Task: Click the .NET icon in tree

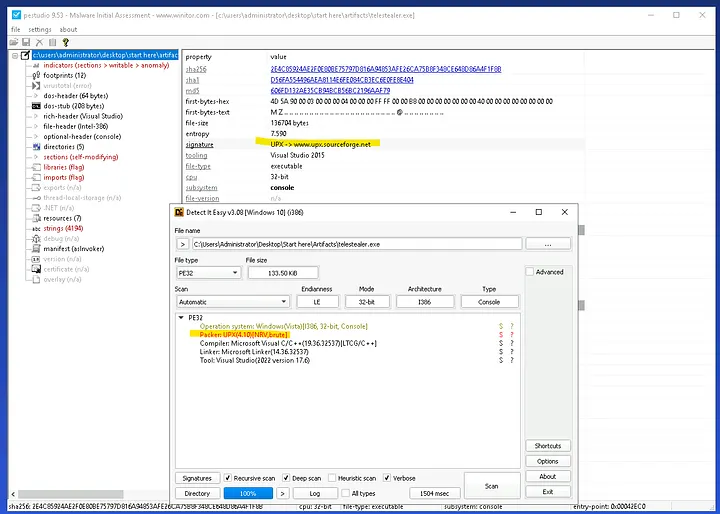Action: (x=36, y=208)
